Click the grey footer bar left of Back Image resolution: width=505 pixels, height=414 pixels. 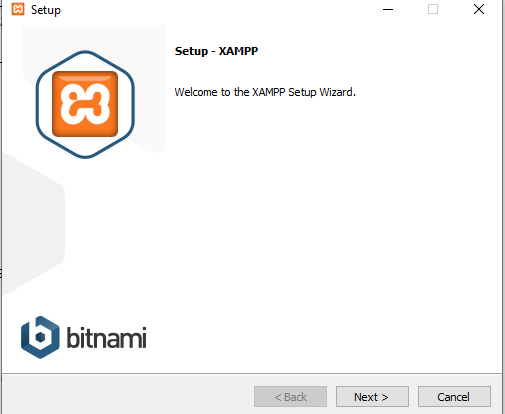tap(127, 395)
